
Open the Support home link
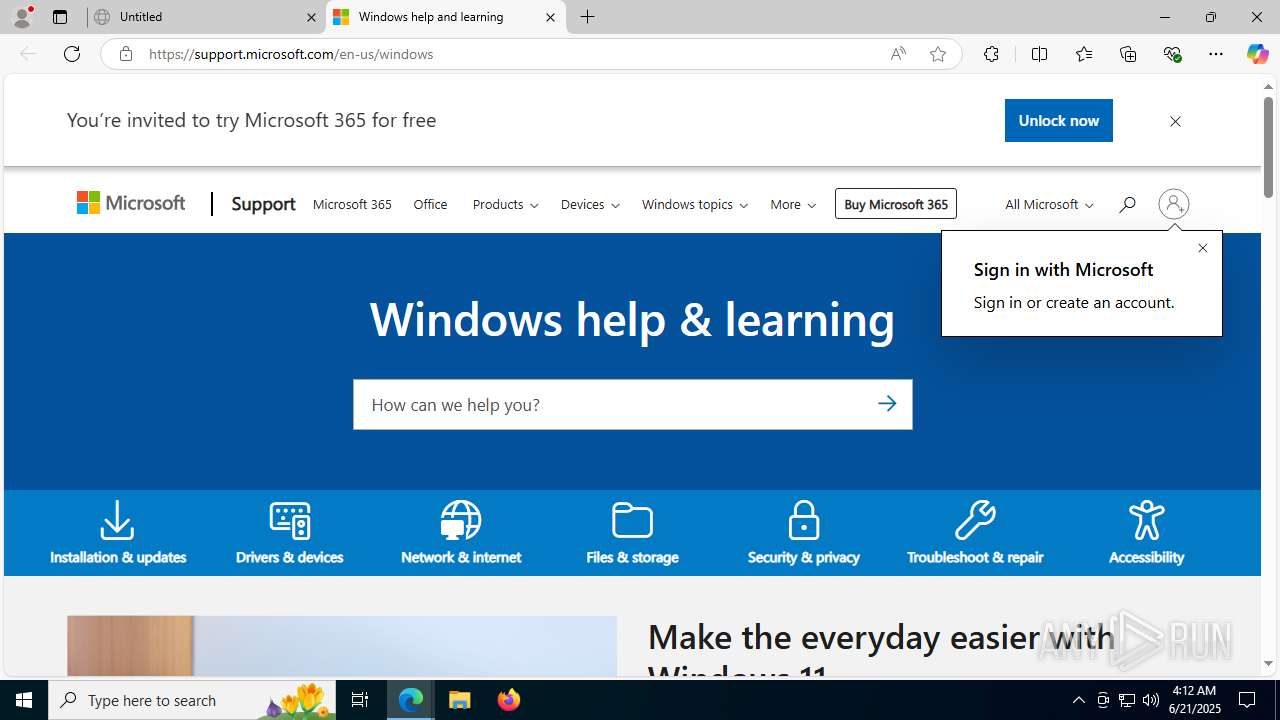(263, 204)
